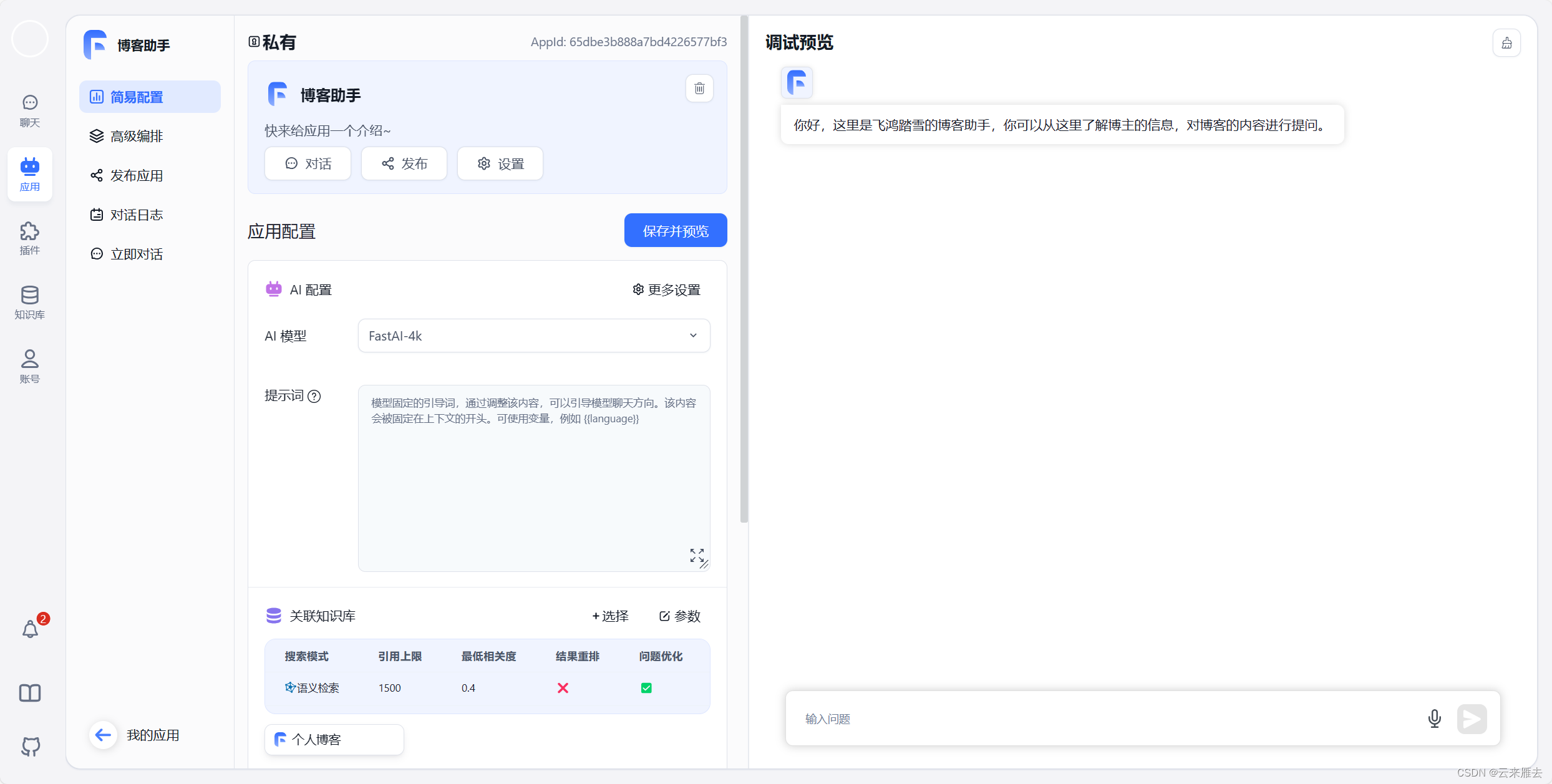Click the 输入问题 input field

point(1060,719)
